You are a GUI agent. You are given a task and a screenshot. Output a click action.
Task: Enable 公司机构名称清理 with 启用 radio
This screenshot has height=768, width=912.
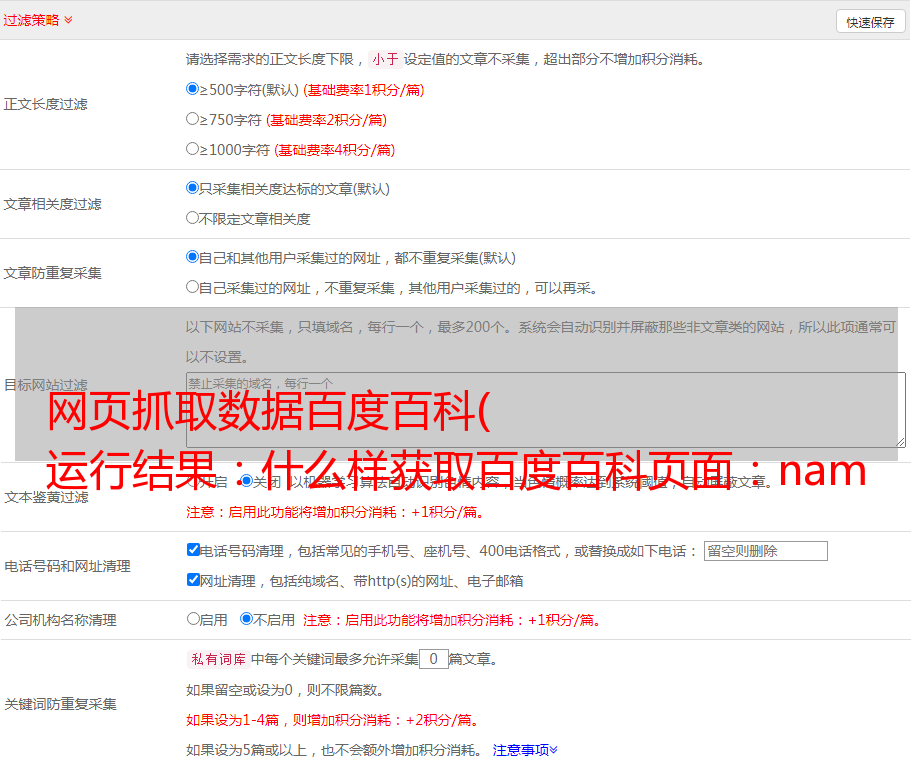tap(193, 619)
